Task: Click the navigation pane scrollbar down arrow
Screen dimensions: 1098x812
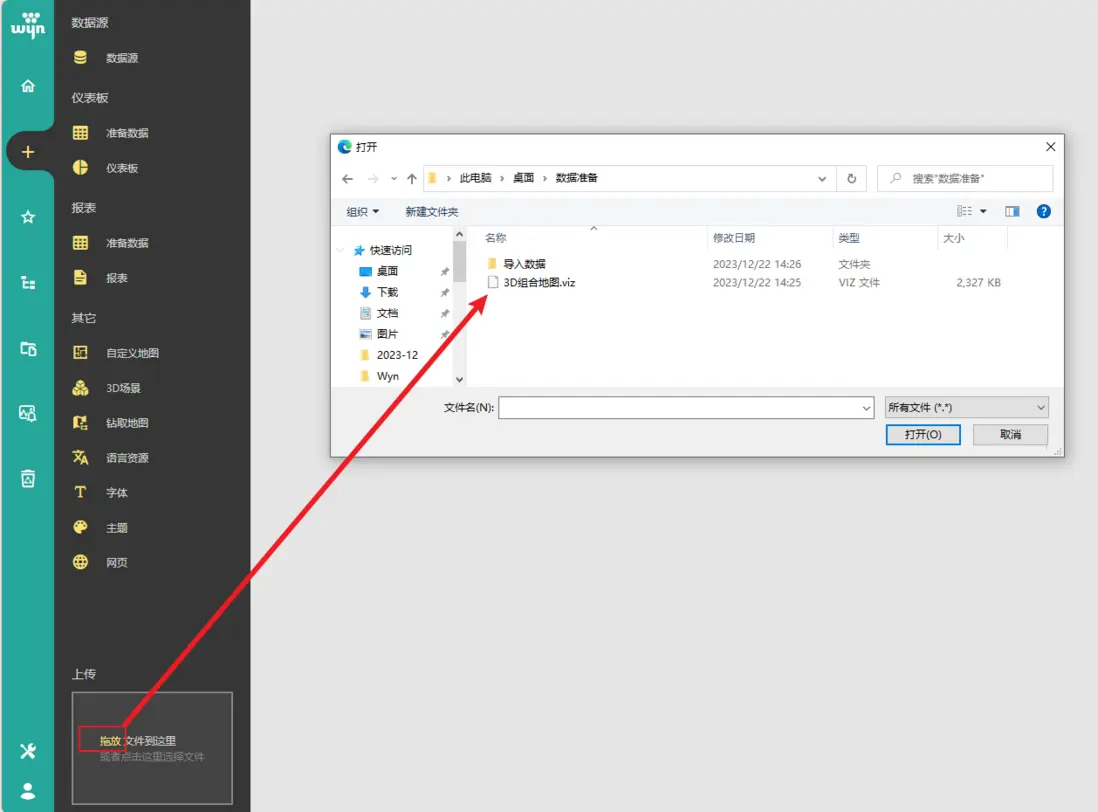Action: point(459,379)
